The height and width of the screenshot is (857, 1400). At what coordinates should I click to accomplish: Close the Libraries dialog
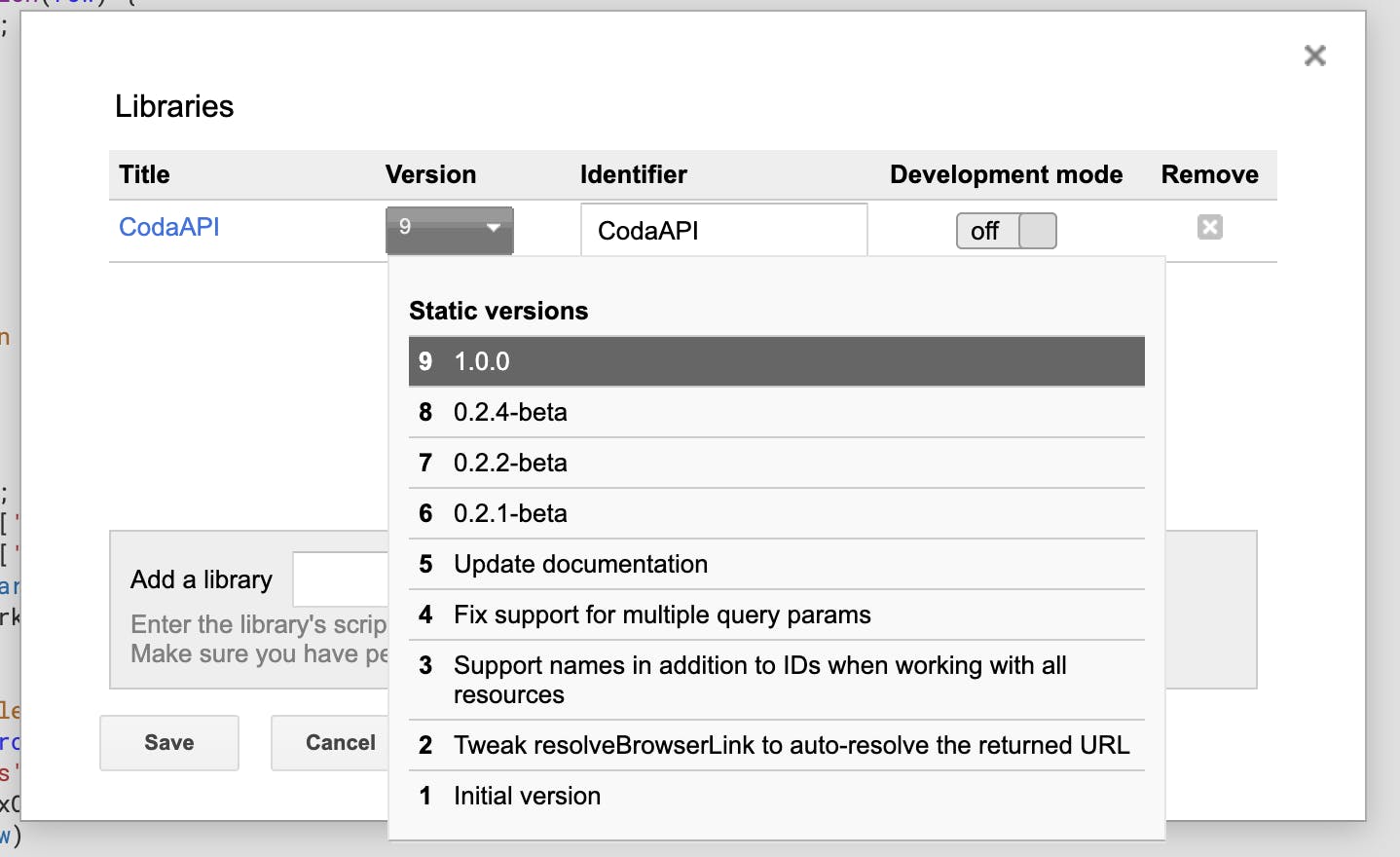1314,56
